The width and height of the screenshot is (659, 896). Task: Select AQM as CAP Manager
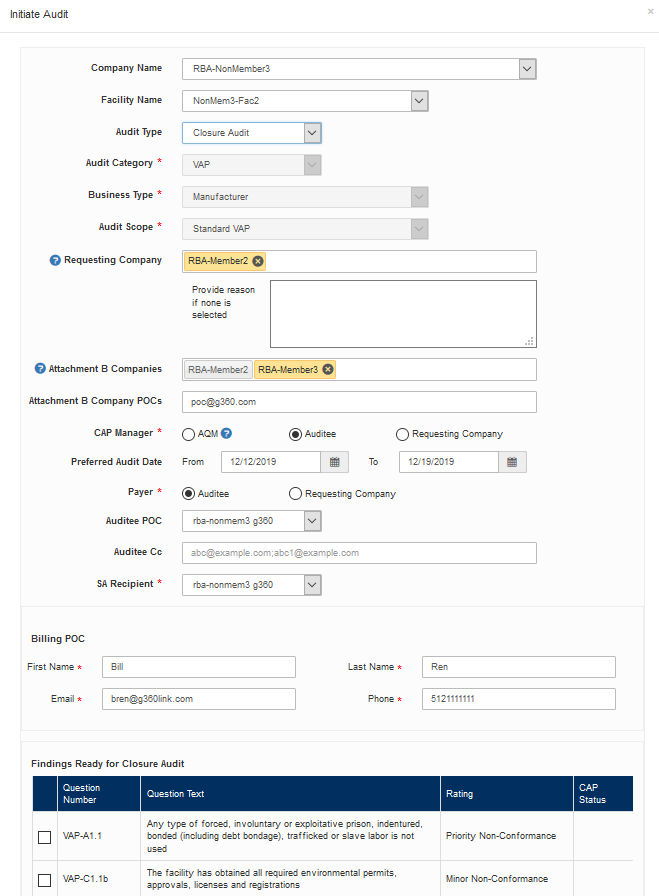tap(189, 434)
